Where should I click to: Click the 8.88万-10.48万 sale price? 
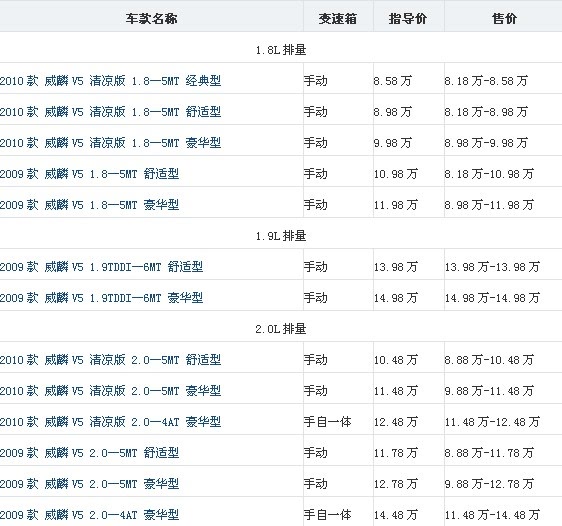[x=489, y=360]
